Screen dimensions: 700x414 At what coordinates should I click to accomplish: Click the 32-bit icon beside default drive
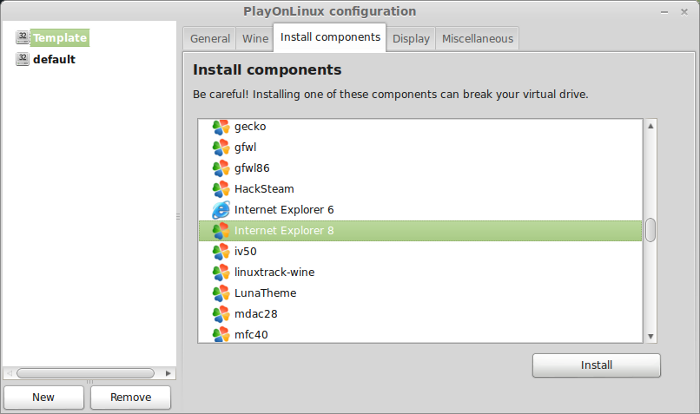[x=22, y=59]
